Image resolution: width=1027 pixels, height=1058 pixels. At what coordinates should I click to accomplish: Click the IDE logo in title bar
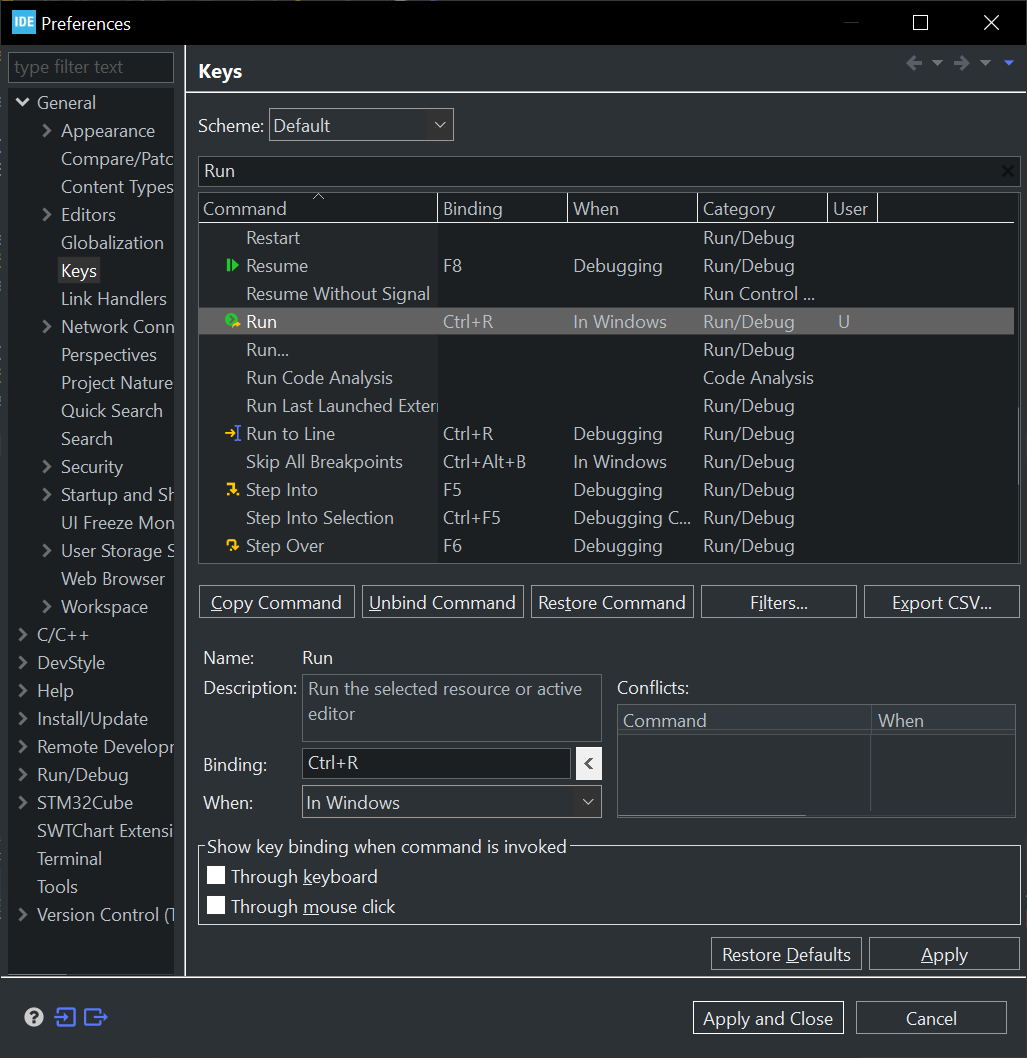click(24, 22)
